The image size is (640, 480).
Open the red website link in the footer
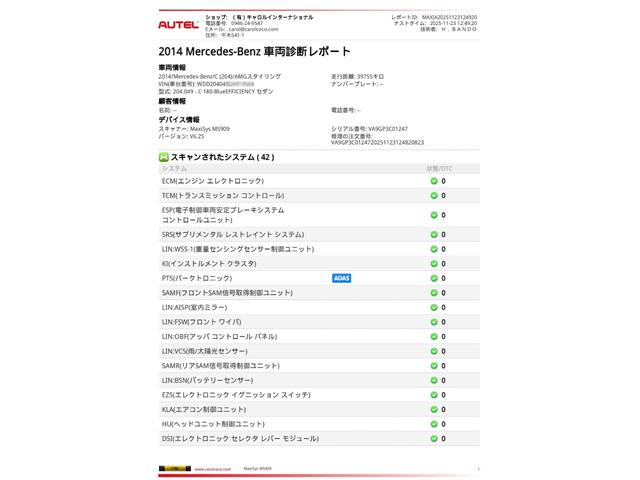click(213, 469)
